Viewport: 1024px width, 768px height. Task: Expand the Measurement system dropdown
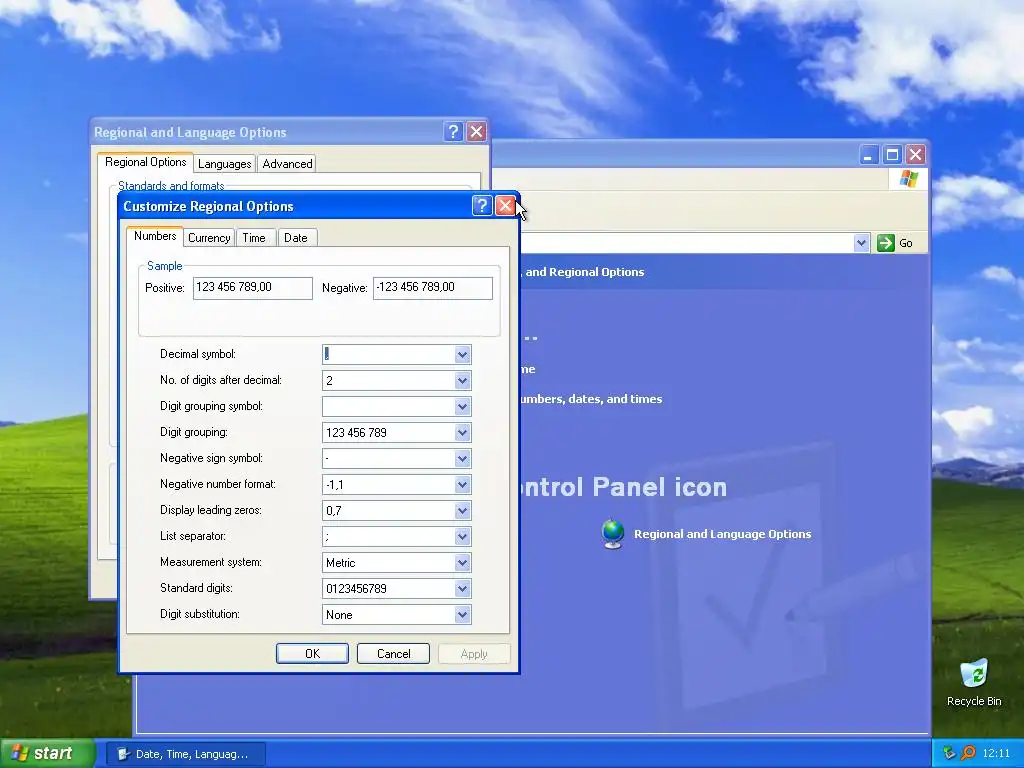tap(462, 562)
